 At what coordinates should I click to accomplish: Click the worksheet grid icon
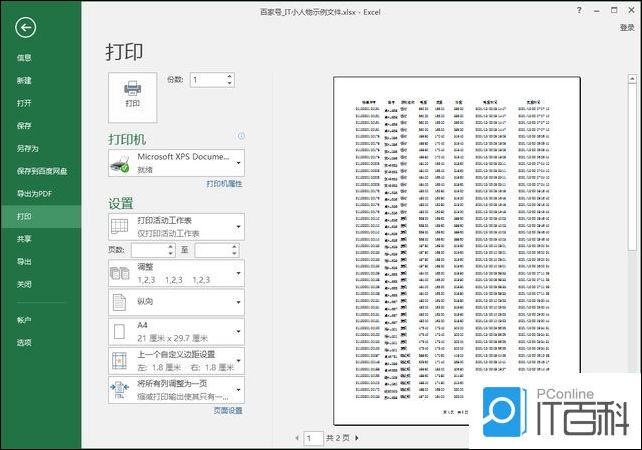[x=120, y=226]
